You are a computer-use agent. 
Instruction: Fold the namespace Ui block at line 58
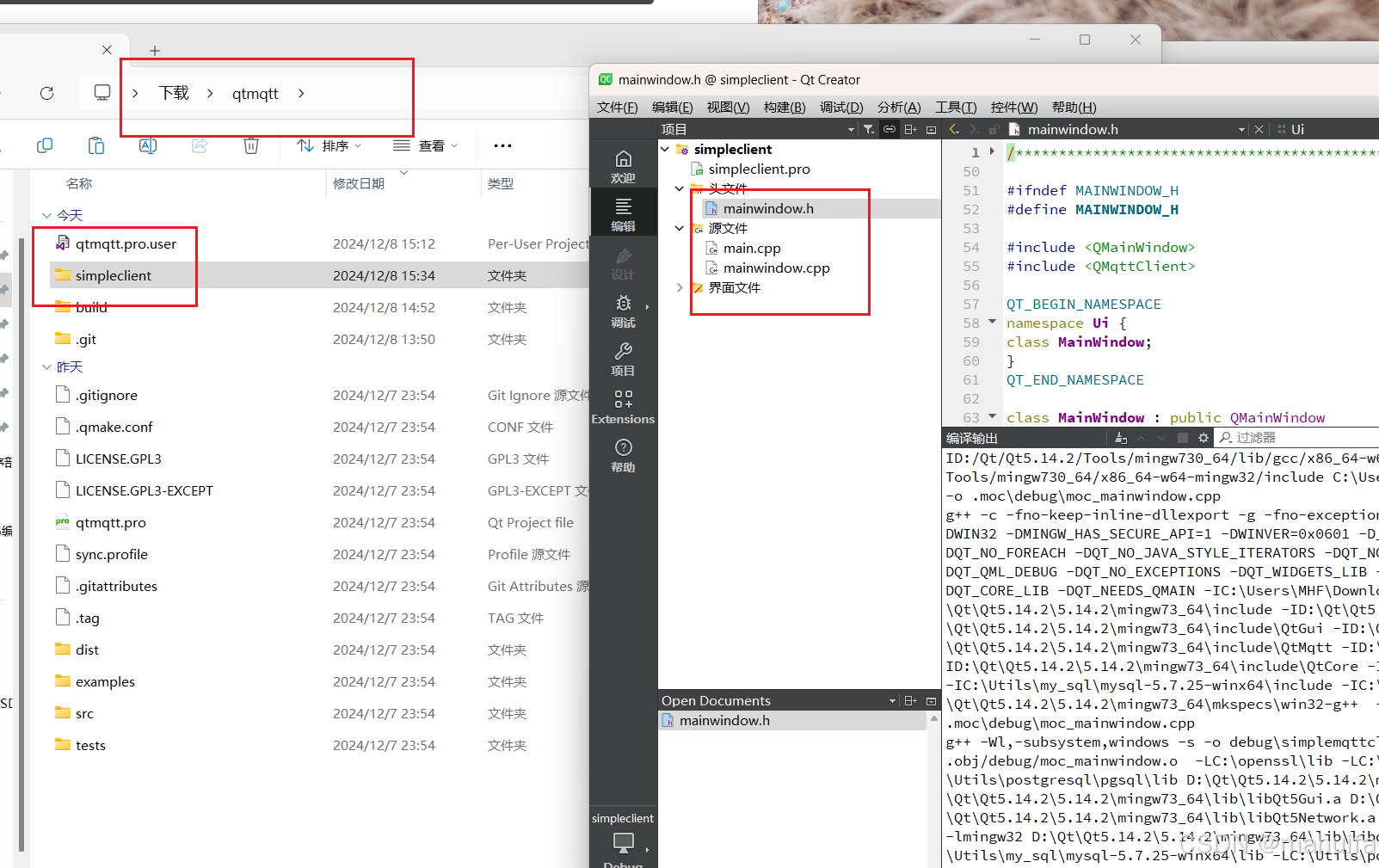[992, 322]
